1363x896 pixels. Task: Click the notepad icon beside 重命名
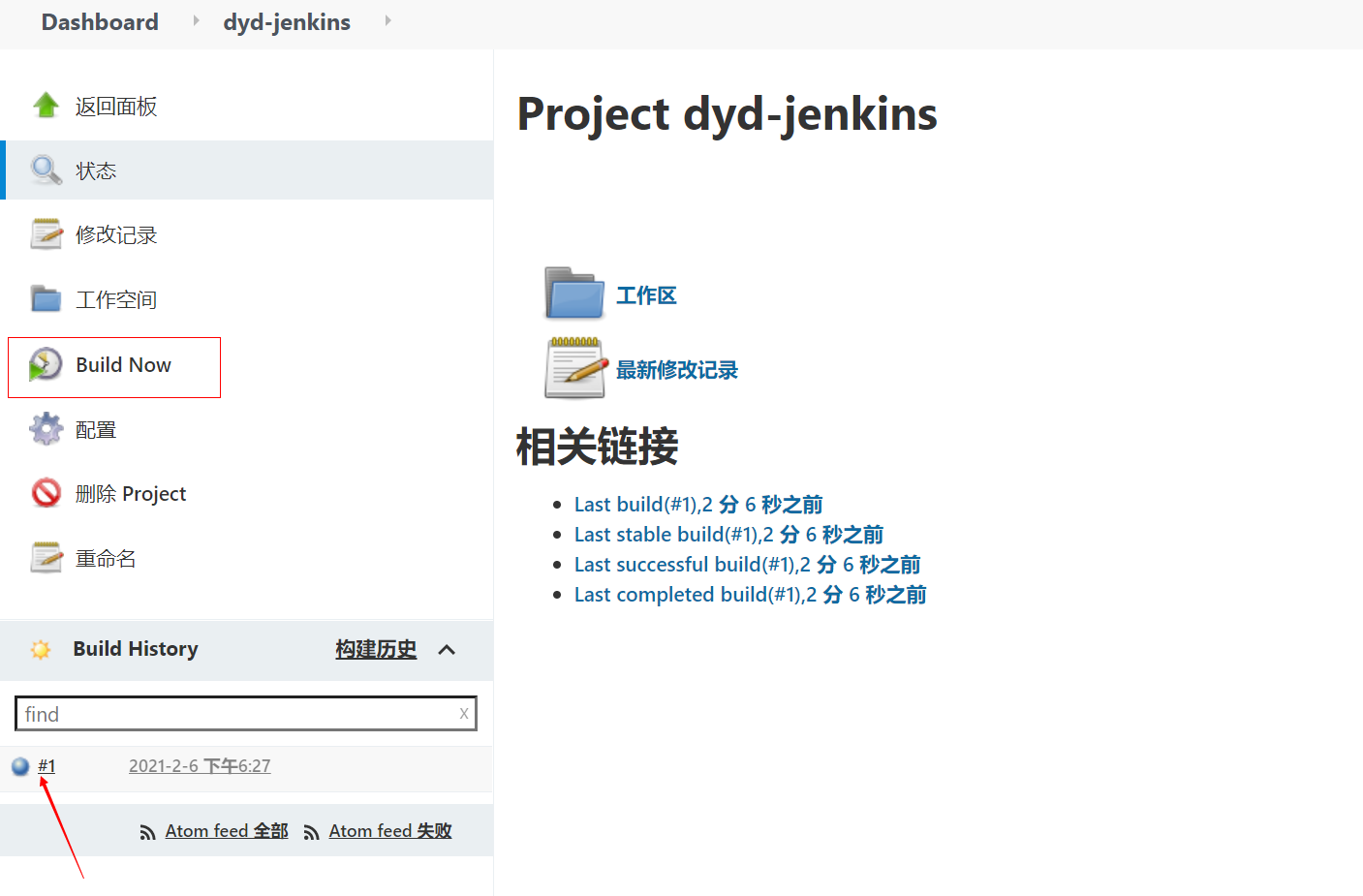point(46,557)
